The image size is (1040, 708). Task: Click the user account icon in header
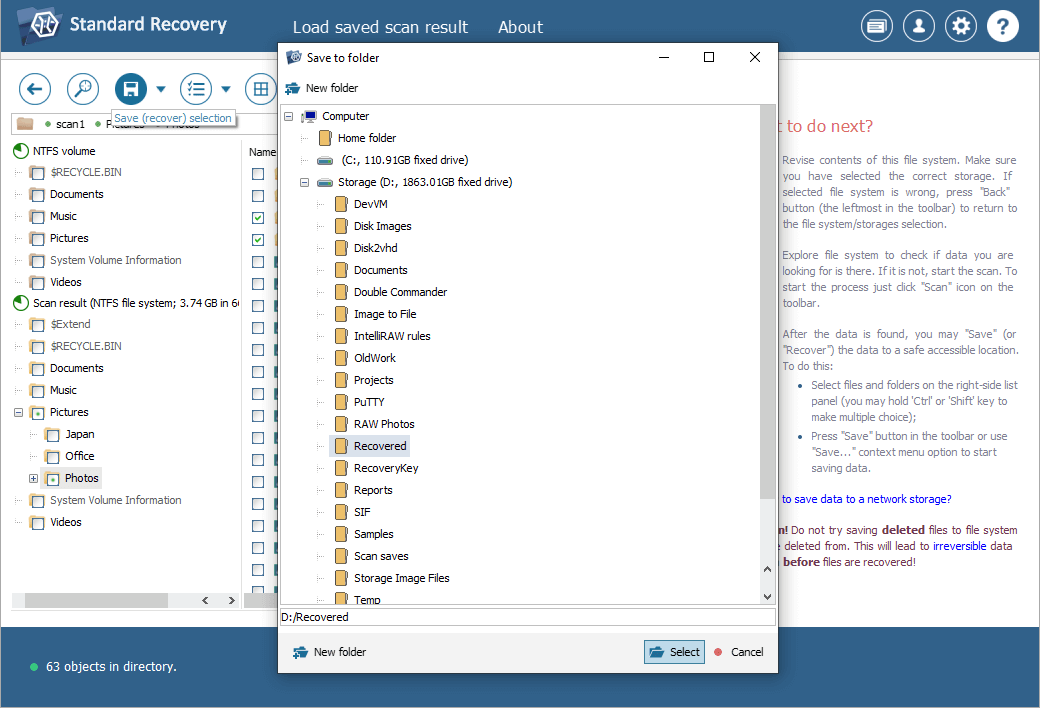(x=919, y=27)
